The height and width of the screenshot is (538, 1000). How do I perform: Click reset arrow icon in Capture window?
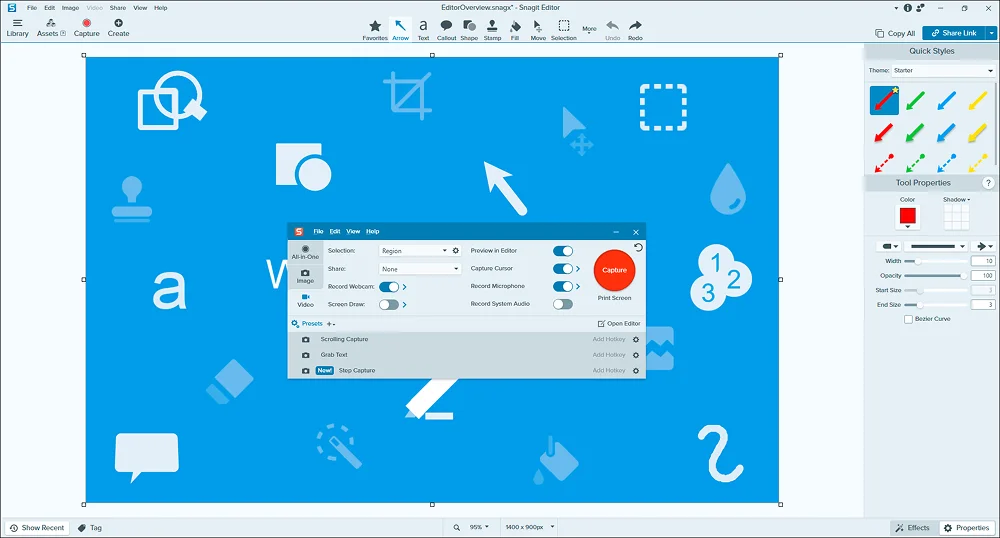point(638,247)
